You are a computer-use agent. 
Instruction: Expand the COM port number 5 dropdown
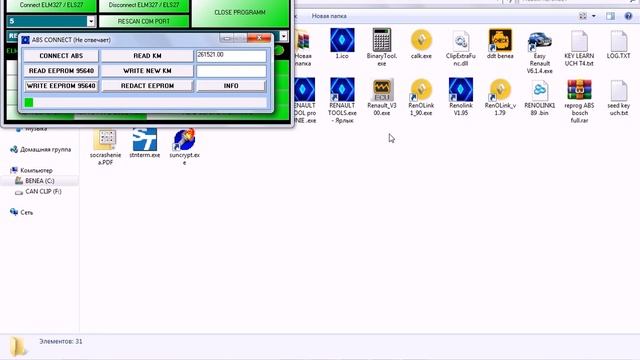pos(91,21)
